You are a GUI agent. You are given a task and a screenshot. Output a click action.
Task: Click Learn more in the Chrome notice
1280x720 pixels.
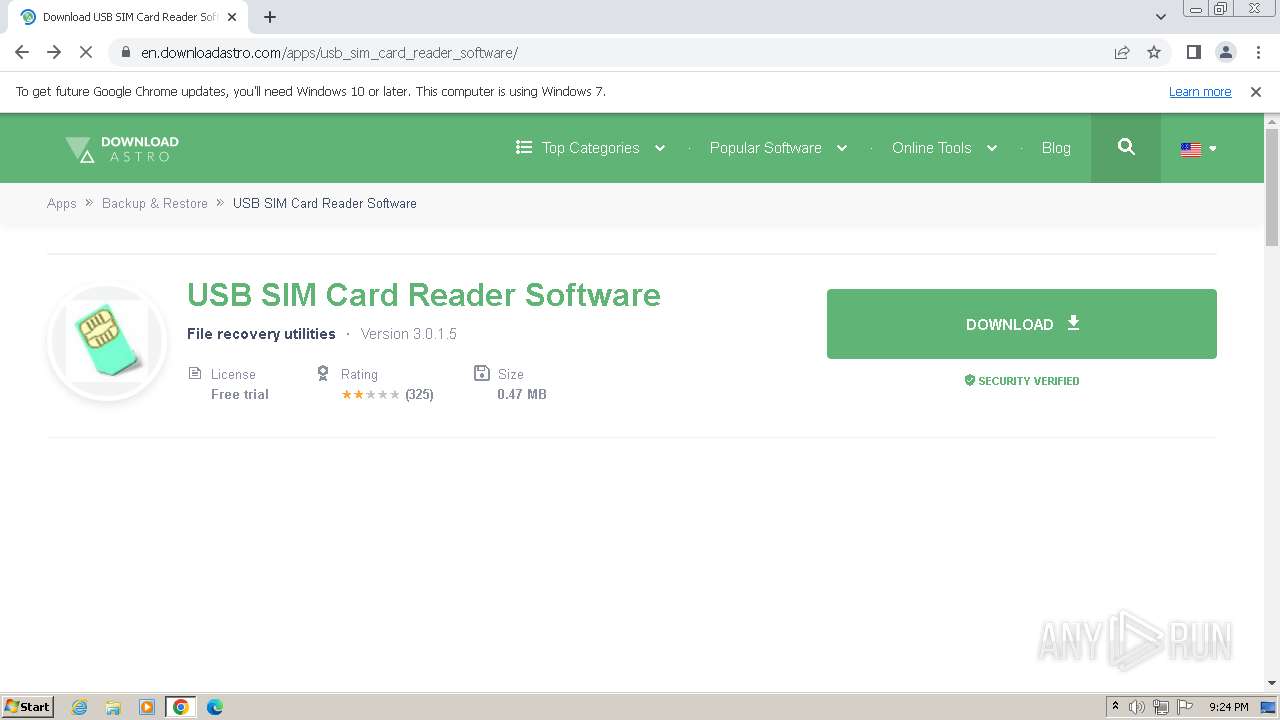pyautogui.click(x=1200, y=92)
